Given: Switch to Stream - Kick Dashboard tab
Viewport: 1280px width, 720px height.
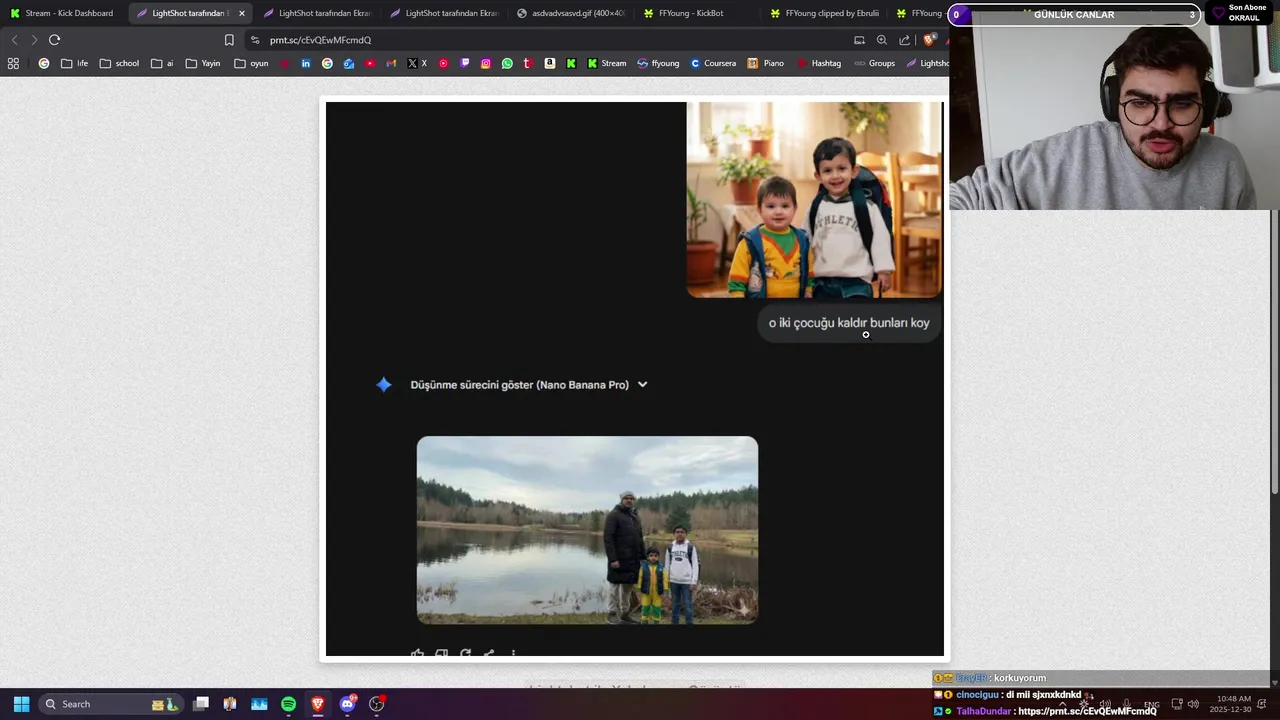Looking at the screenshot, I should pyautogui.click(x=62, y=13).
